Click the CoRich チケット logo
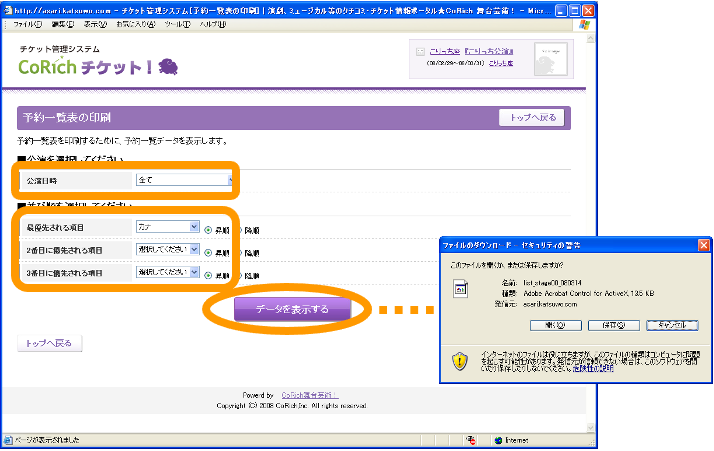Screen dimensions: 714x451 click(85, 67)
